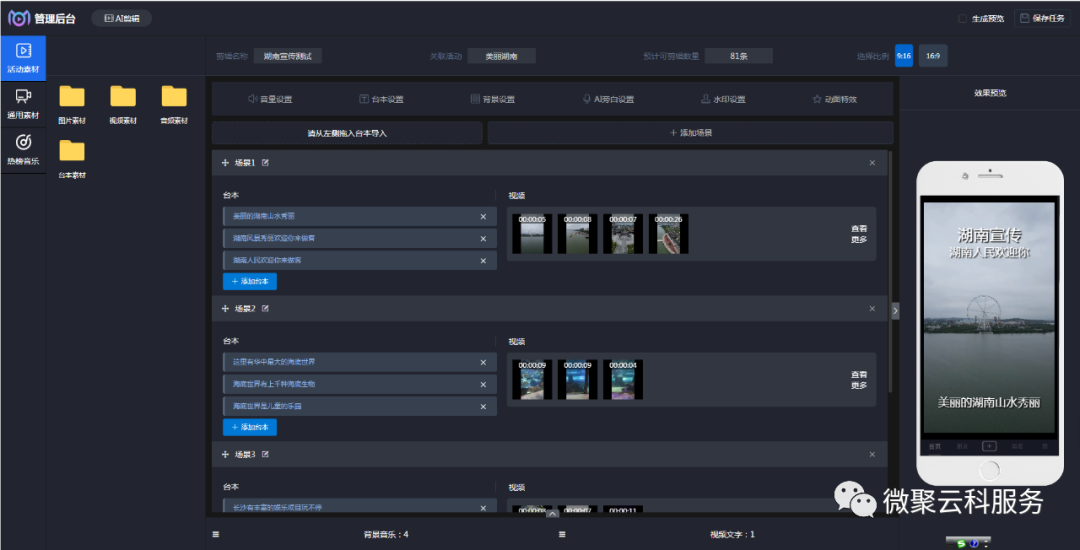Delete script line 湖南人民欢迎你来做客

coord(483,261)
